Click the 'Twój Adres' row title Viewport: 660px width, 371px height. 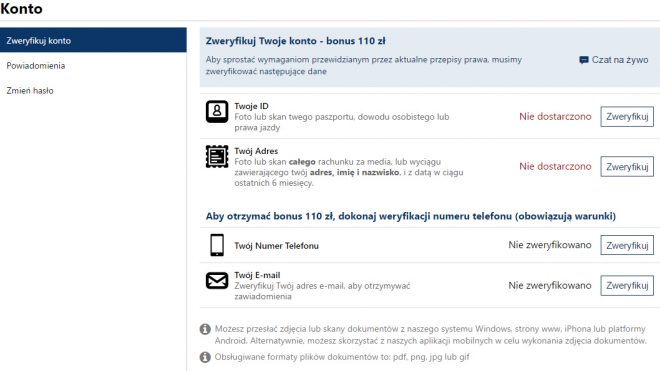point(256,151)
